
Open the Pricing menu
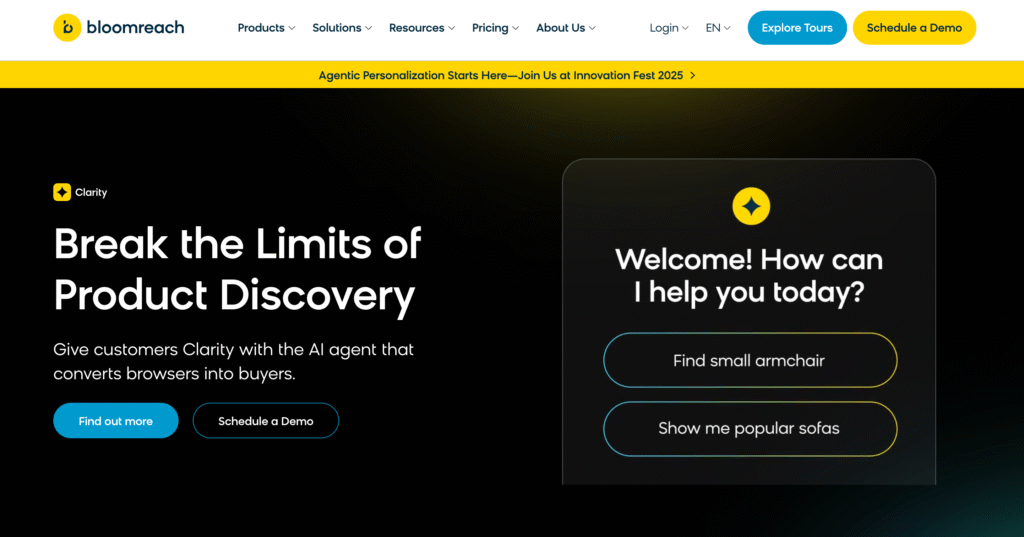496,28
